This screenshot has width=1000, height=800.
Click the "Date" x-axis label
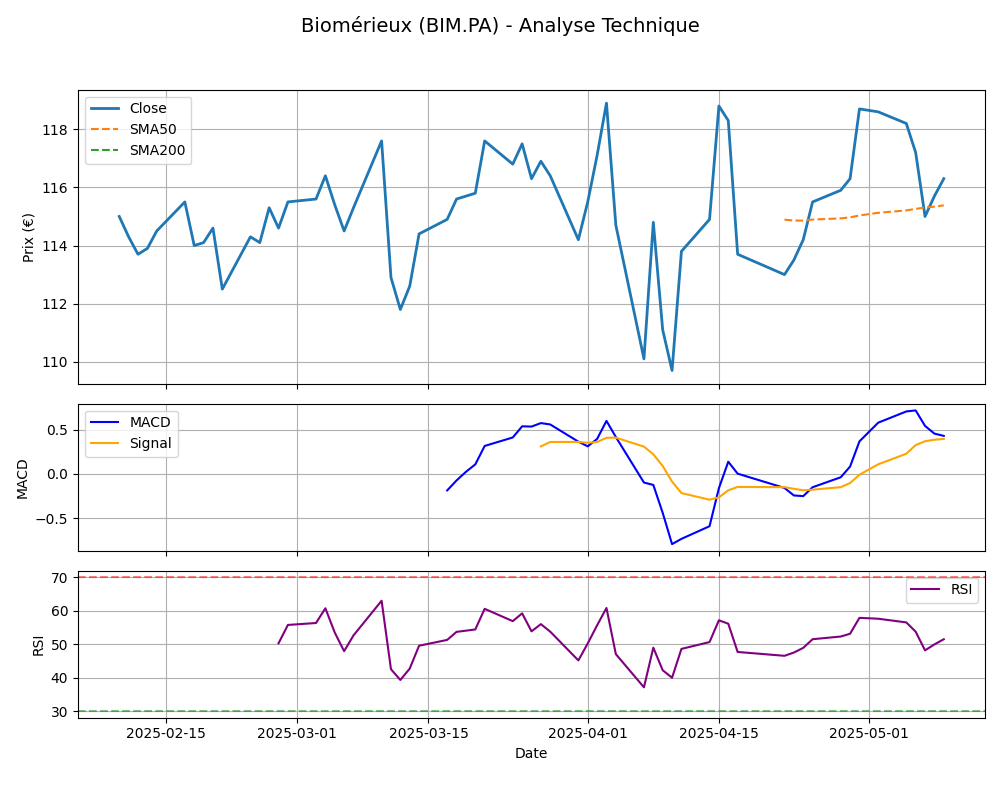click(531, 753)
